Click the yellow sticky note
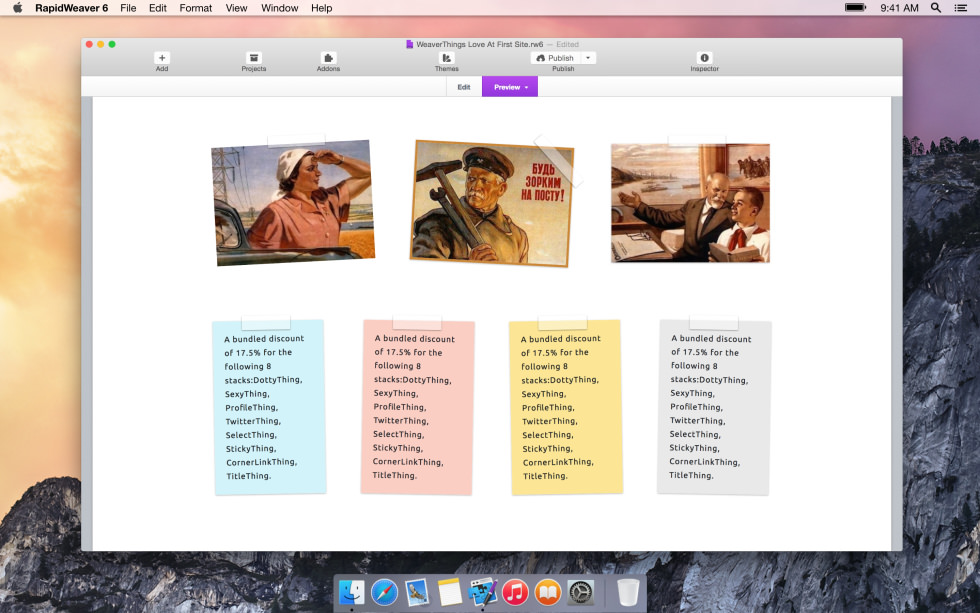 (566, 407)
